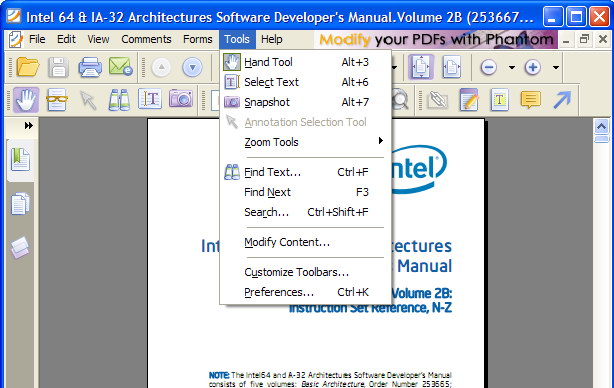This screenshot has width=614, height=388.
Task: Click the Email envelope toolbar icon
Action: click(121, 67)
